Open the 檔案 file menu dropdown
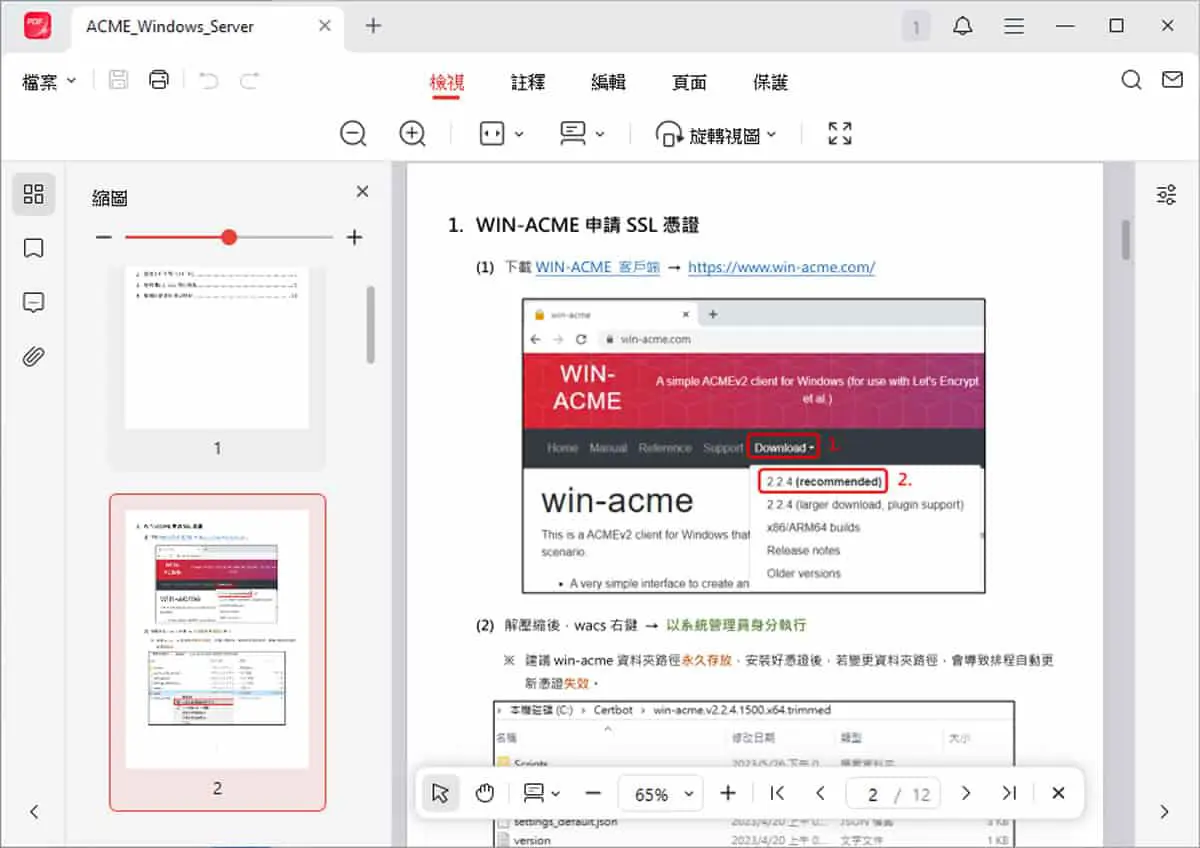 coord(49,82)
